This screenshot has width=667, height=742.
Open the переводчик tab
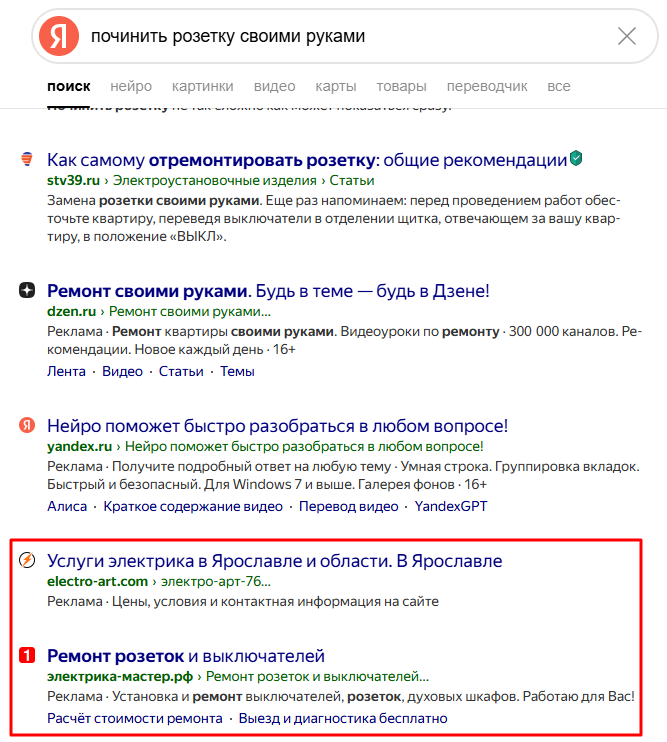tap(487, 86)
